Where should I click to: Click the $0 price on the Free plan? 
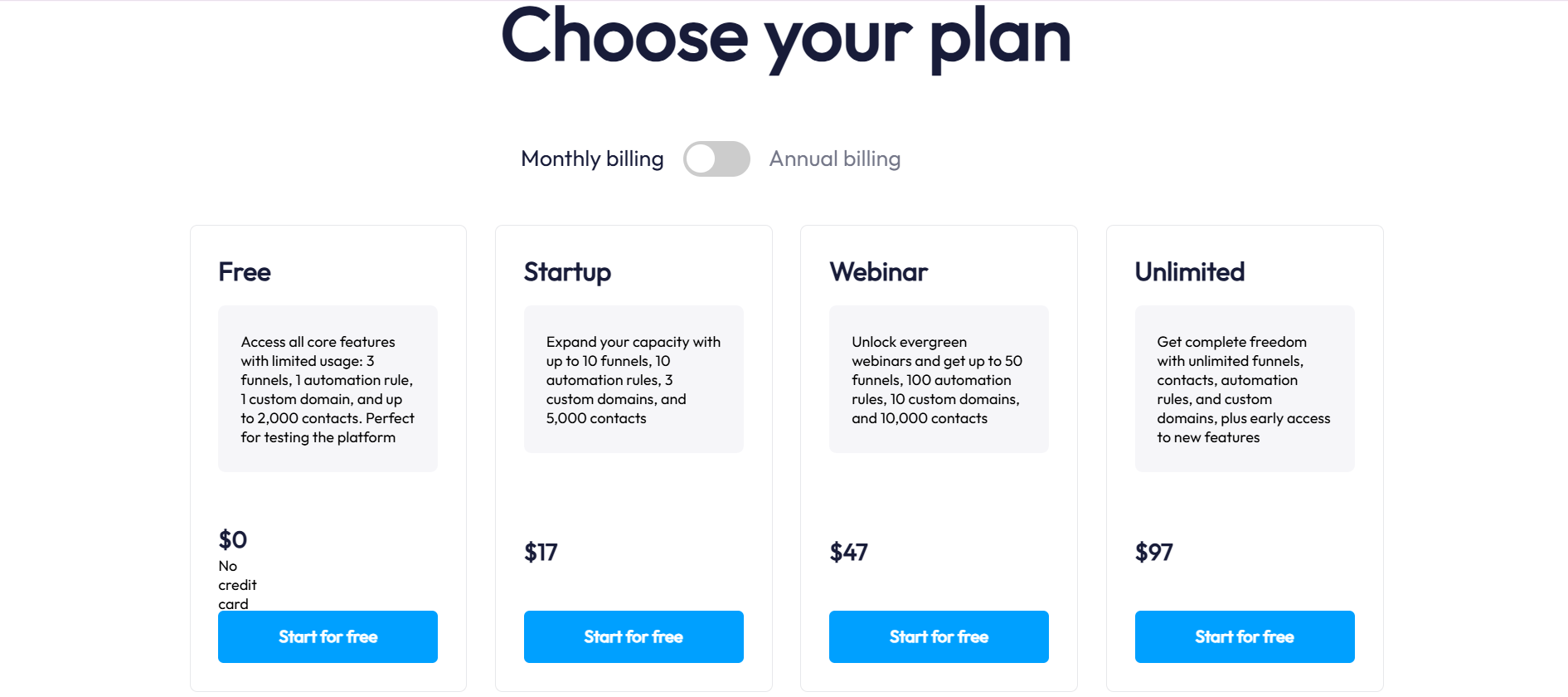pyautogui.click(x=232, y=539)
